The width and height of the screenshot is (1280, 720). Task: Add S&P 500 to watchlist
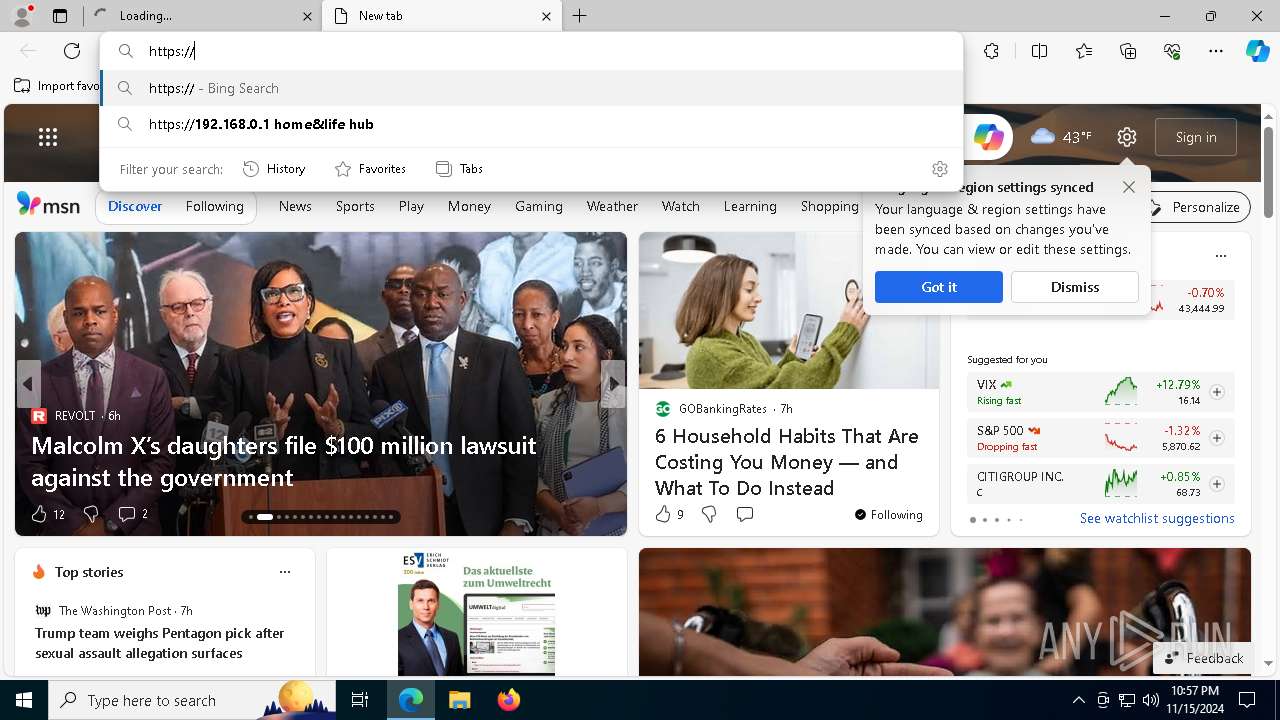[x=1216, y=438]
